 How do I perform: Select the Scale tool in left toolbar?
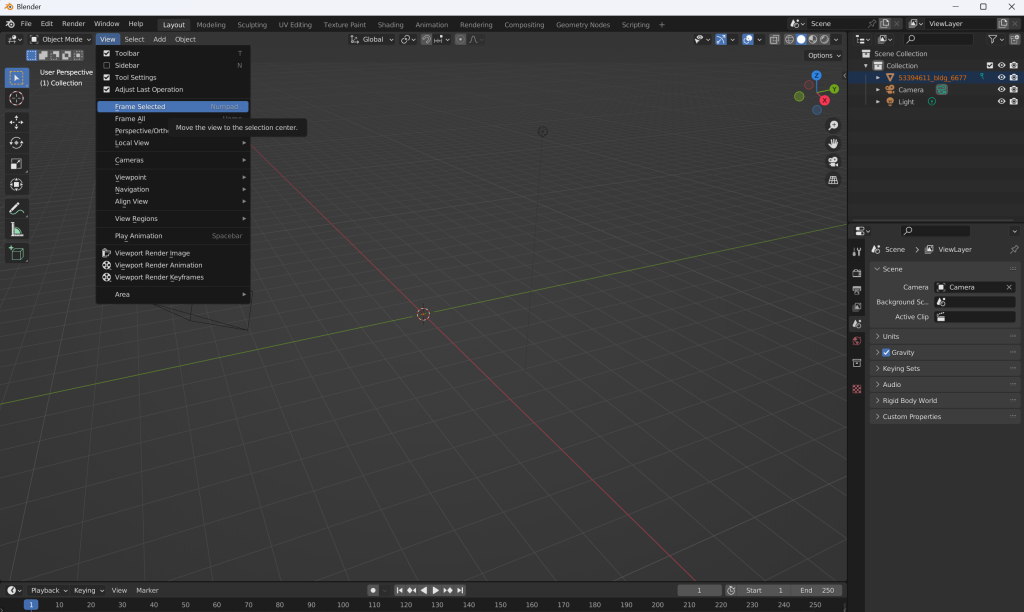(x=17, y=164)
